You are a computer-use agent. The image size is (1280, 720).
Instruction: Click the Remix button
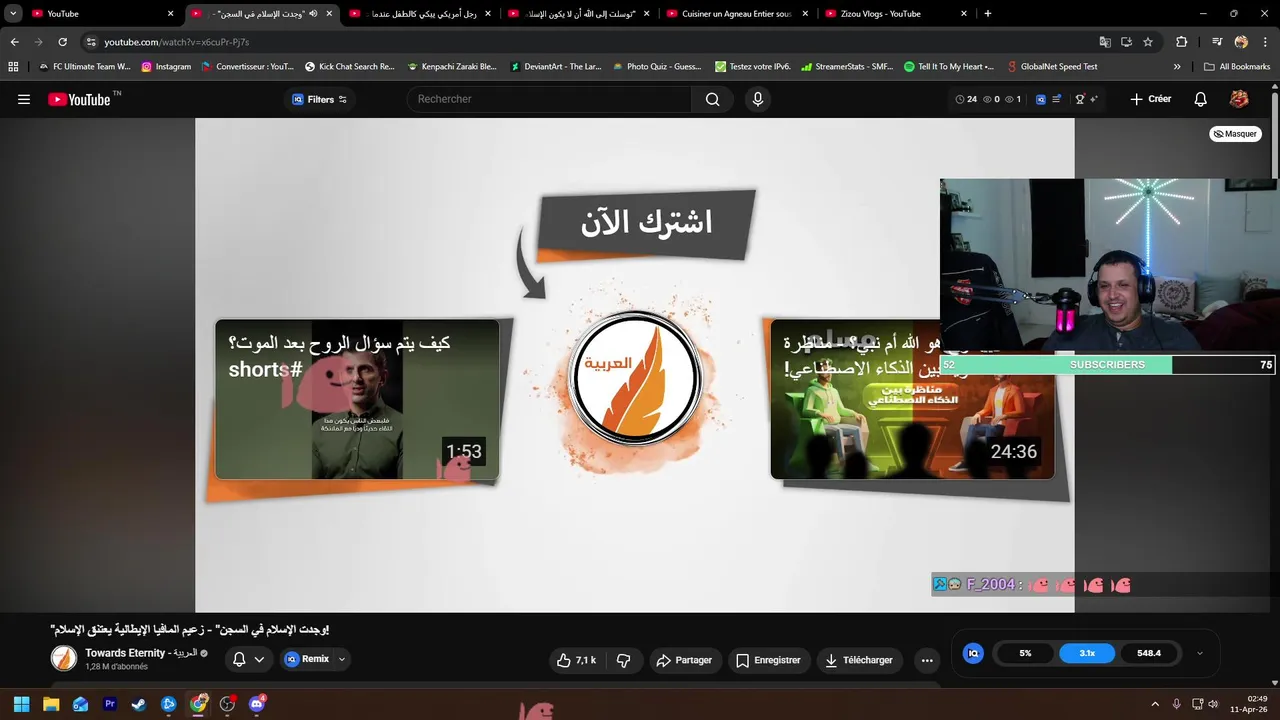click(x=307, y=659)
